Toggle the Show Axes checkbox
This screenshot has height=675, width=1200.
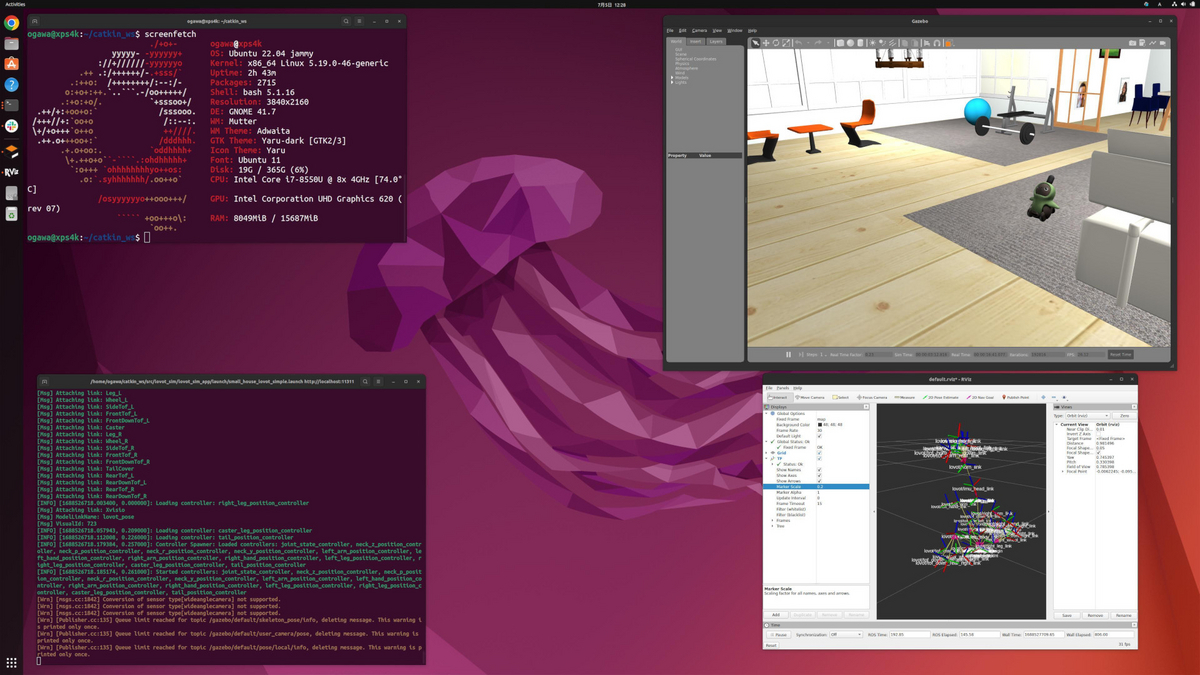(819, 476)
